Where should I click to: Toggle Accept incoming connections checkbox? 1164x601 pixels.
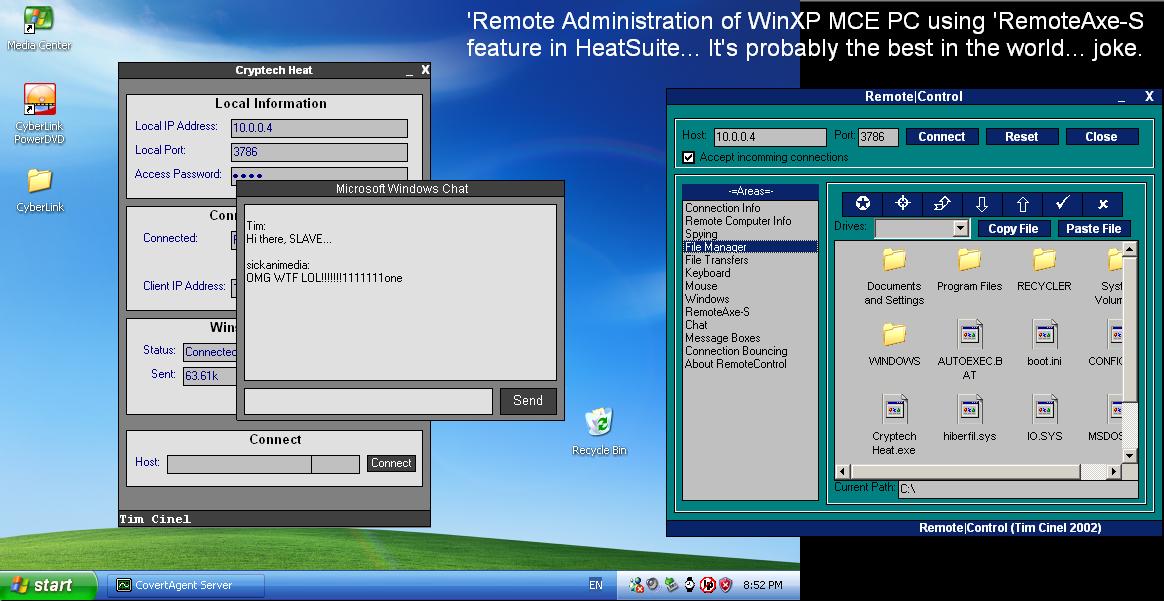click(x=688, y=157)
